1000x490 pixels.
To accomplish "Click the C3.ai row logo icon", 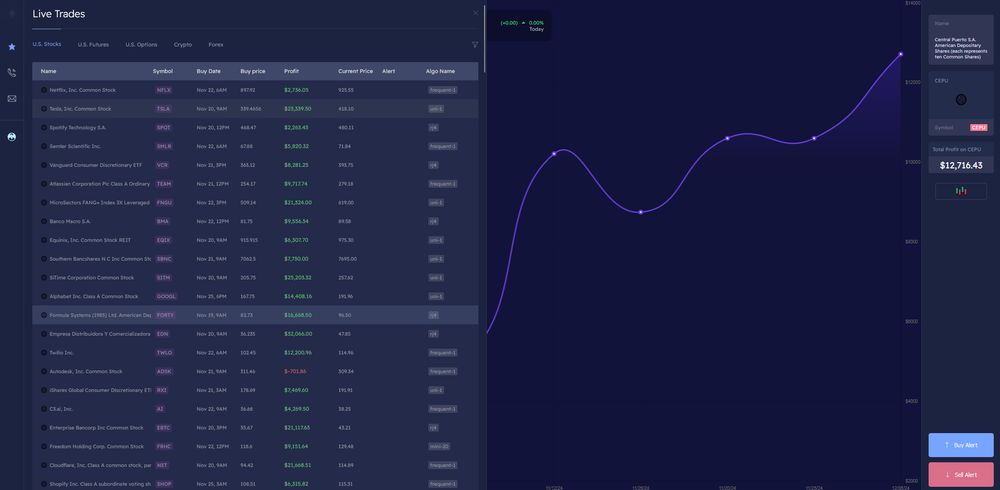I will [x=44, y=409].
